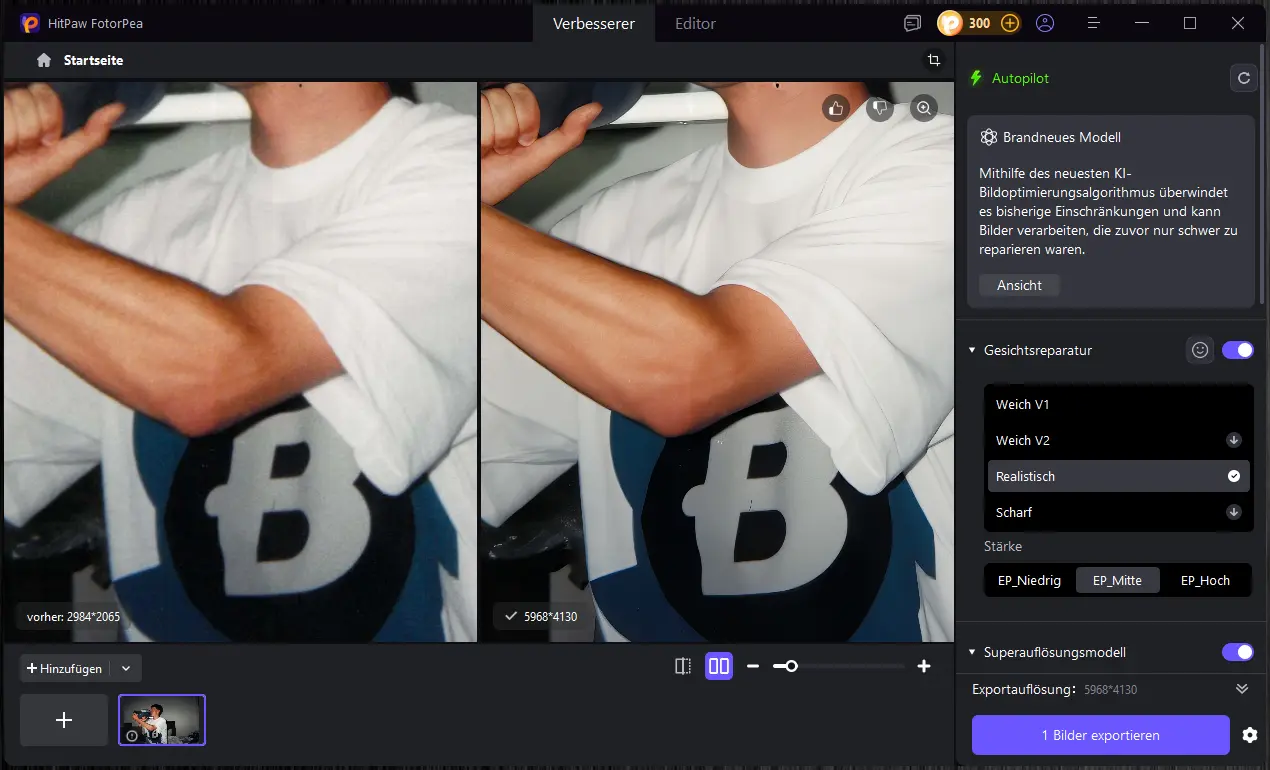Screen dimensions: 1270x770
Task: Open the user account profile icon
Action: 1045,23
